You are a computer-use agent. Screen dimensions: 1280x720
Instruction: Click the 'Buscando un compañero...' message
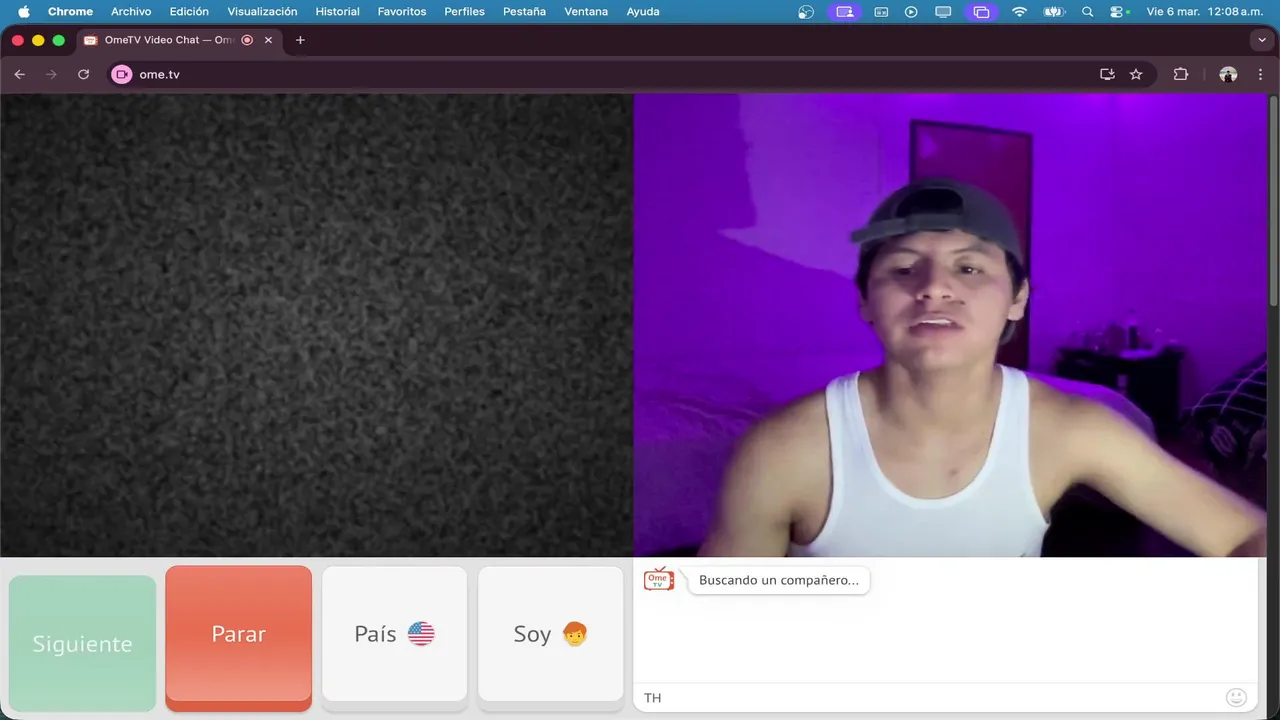click(779, 580)
